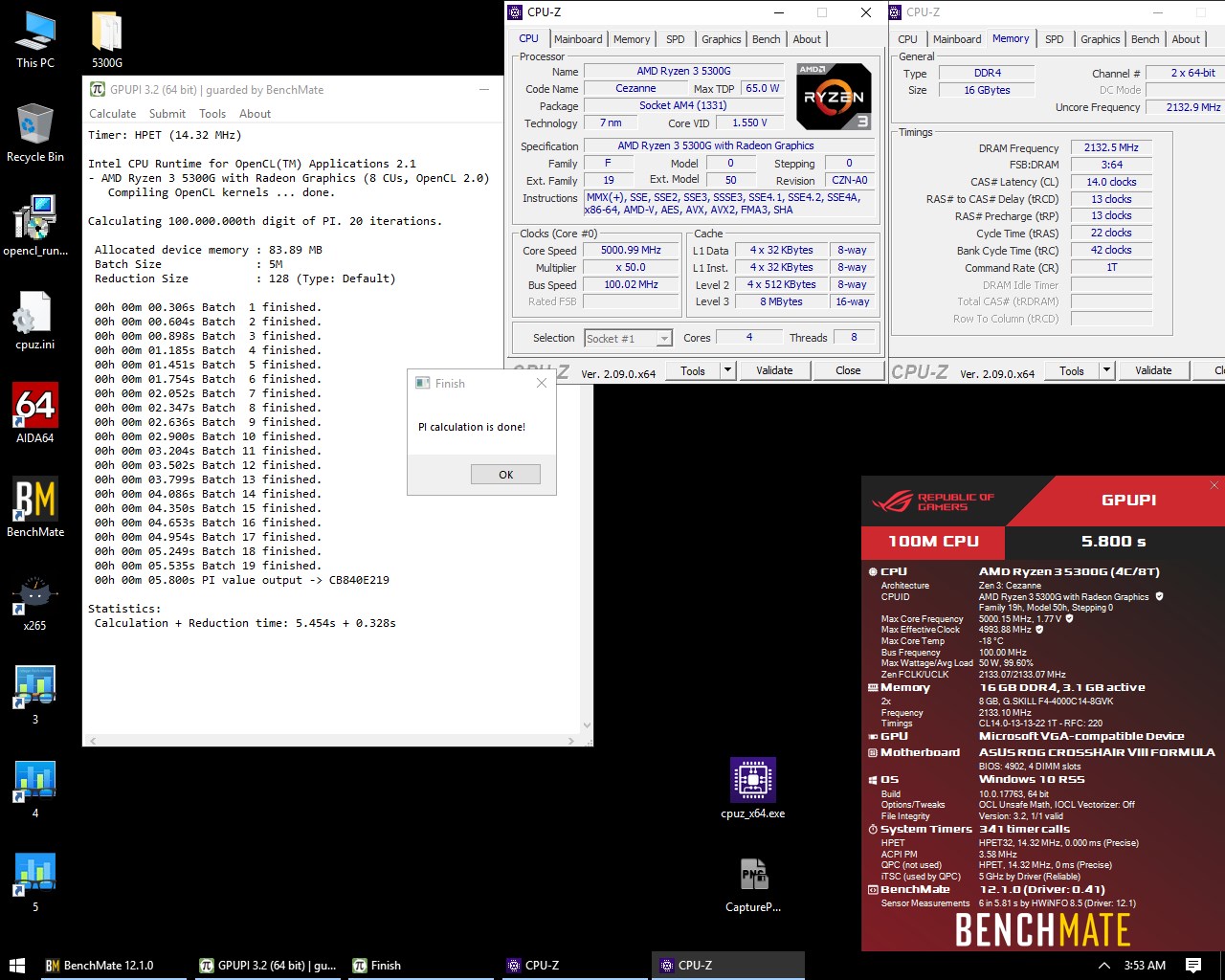1225x980 pixels.
Task: Switch to Graphics tab in right CPU-Z
Action: pos(1100,39)
